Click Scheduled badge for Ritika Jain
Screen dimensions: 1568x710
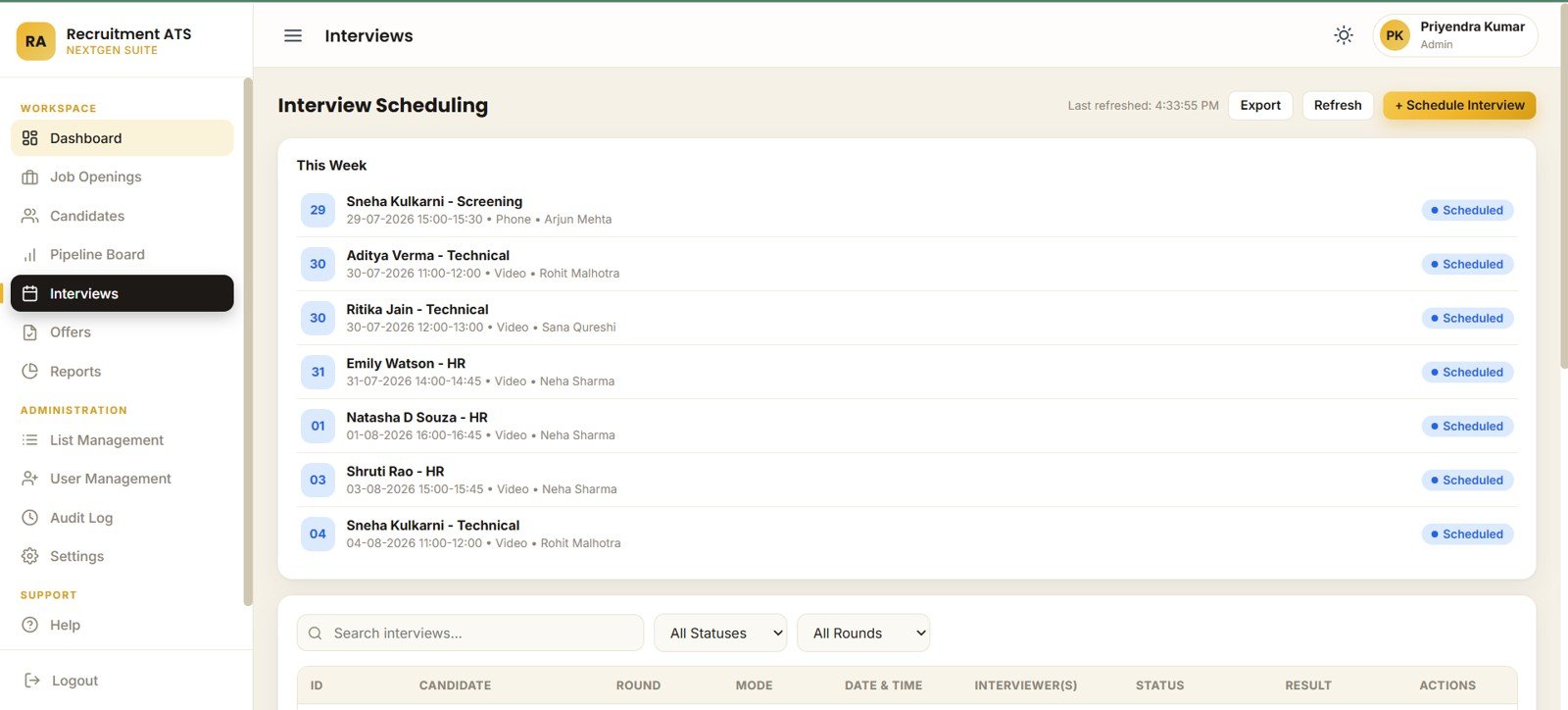1467,318
